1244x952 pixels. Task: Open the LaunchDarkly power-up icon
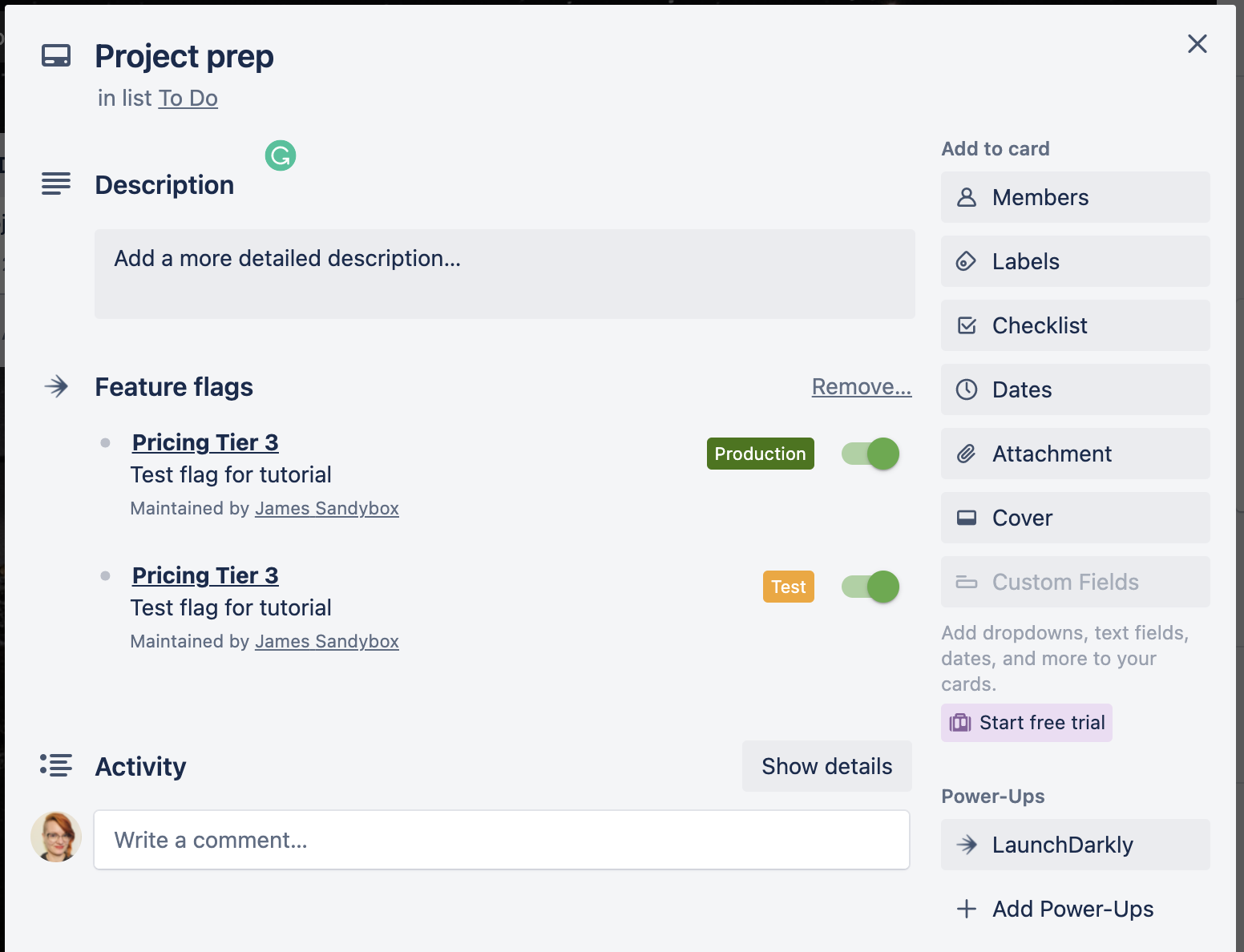click(x=967, y=845)
